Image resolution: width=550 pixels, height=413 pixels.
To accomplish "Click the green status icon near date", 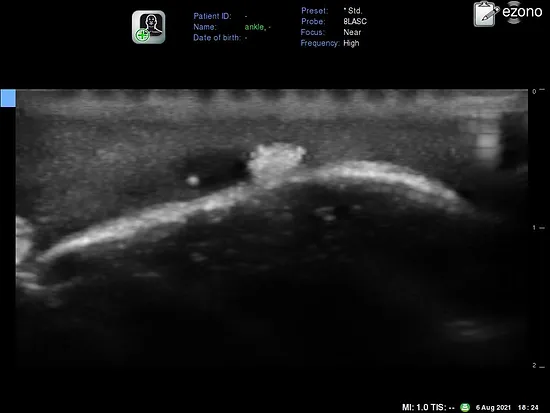I will (x=465, y=407).
